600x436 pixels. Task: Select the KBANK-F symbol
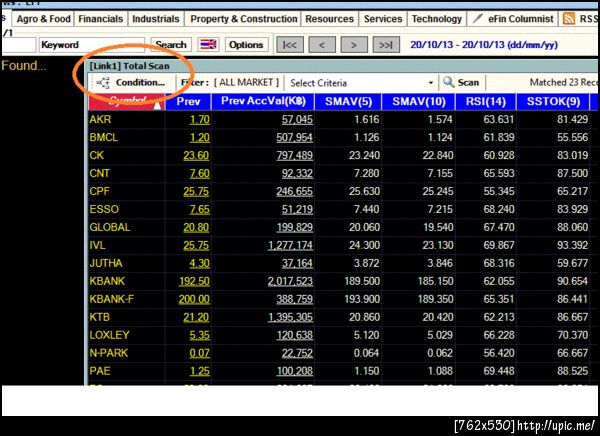(111, 299)
